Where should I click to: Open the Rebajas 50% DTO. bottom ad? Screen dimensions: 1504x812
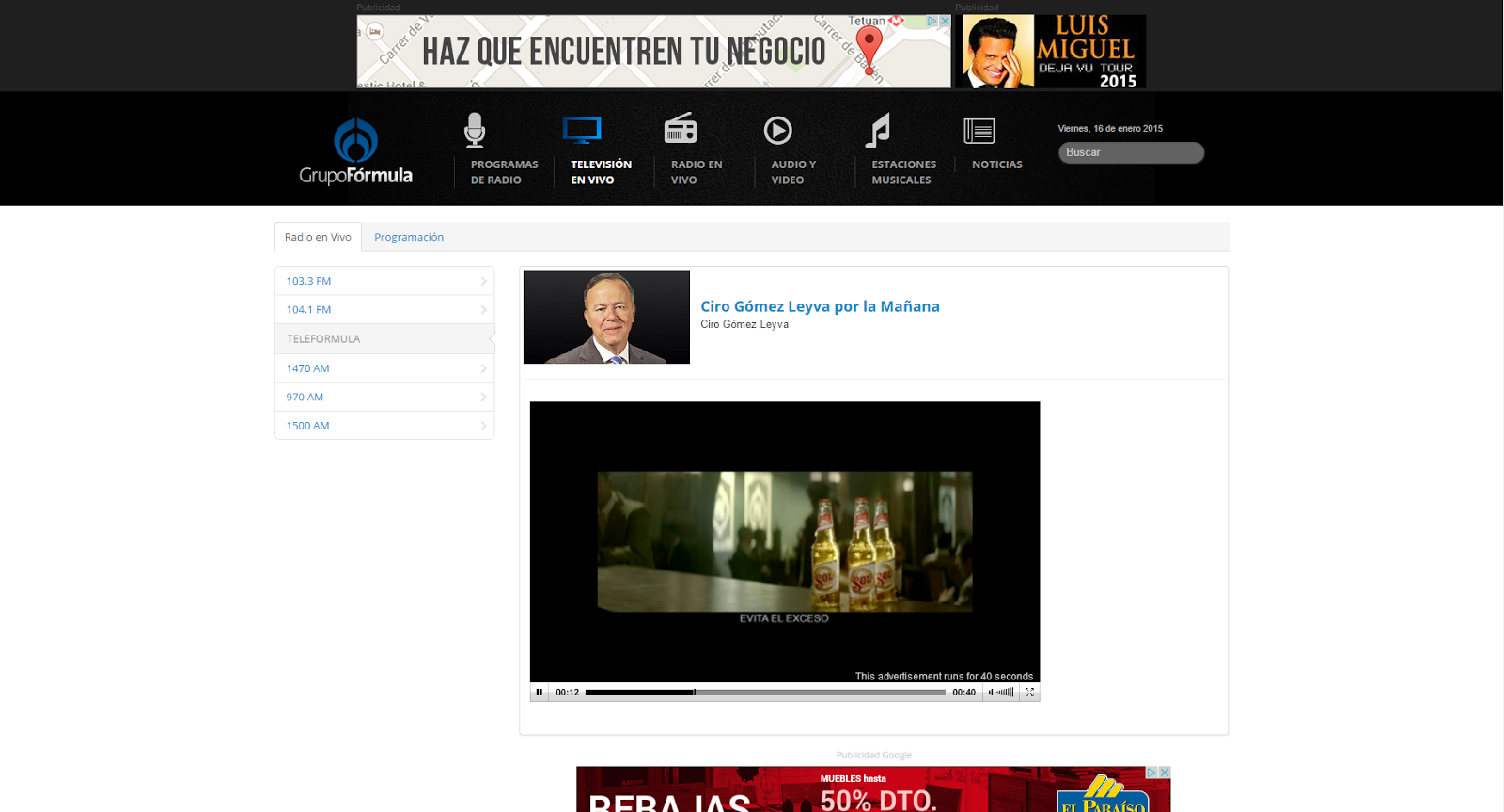[x=873, y=789]
